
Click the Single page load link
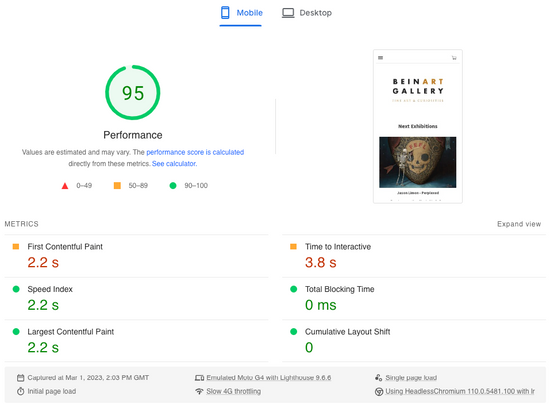pos(411,378)
